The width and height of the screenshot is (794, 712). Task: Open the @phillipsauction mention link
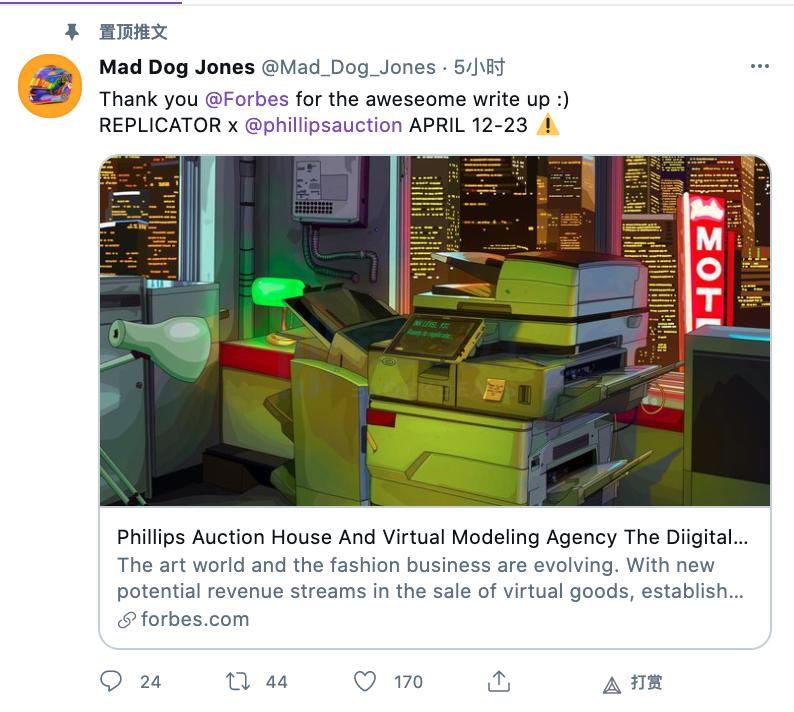pyautogui.click(x=323, y=125)
